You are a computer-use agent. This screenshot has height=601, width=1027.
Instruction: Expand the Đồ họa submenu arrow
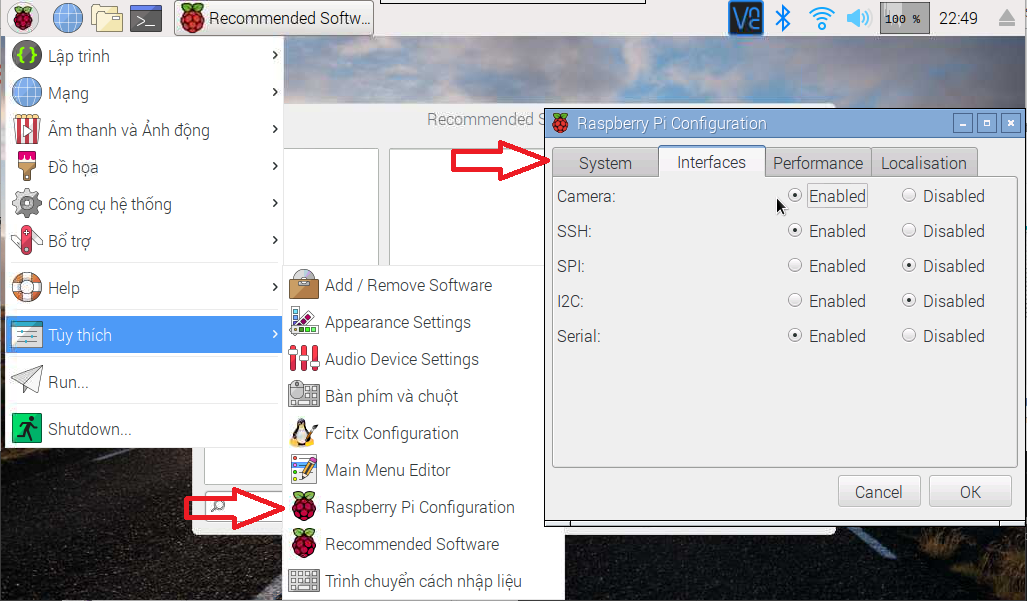pos(275,166)
